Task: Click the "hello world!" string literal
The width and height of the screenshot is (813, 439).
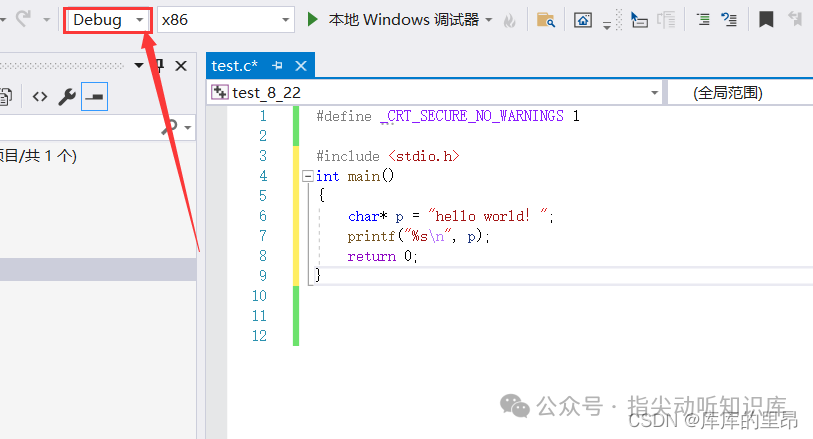Action: [488, 216]
